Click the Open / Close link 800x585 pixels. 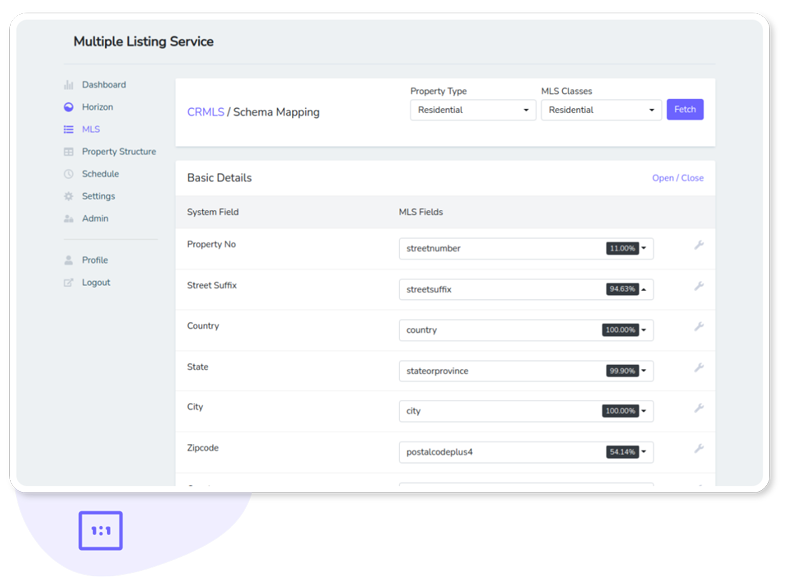pyautogui.click(x=677, y=177)
